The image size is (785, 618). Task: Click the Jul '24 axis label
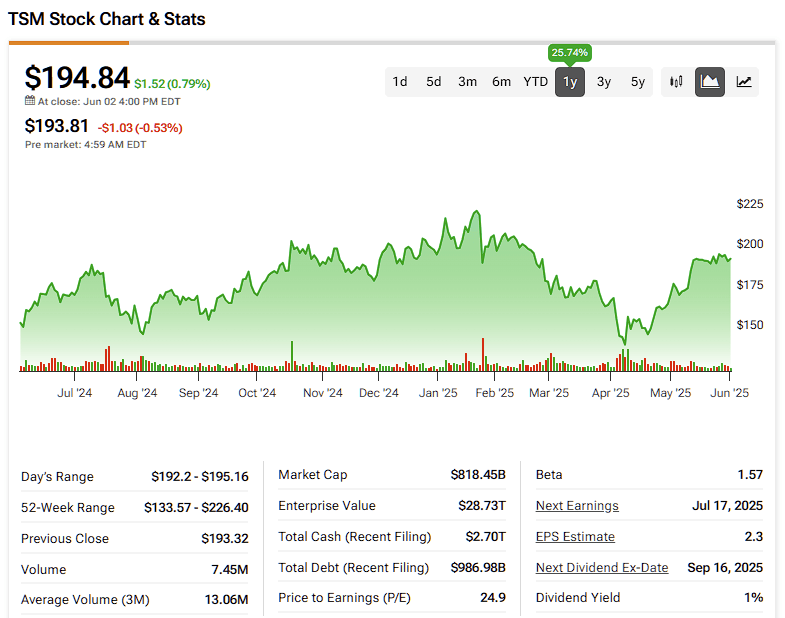tap(75, 393)
